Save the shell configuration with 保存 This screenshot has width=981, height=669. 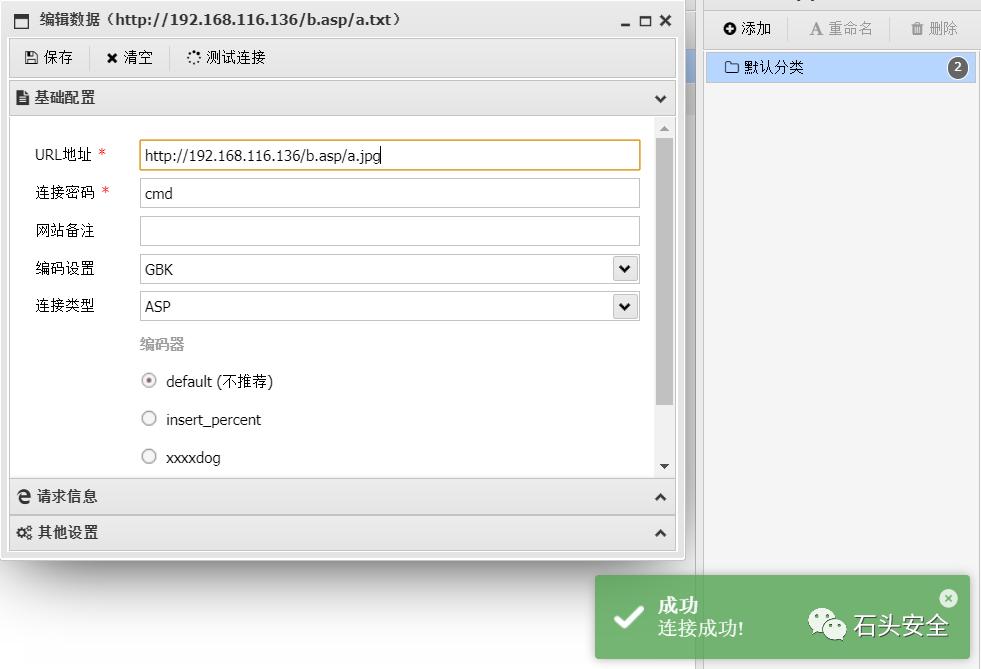tap(49, 58)
